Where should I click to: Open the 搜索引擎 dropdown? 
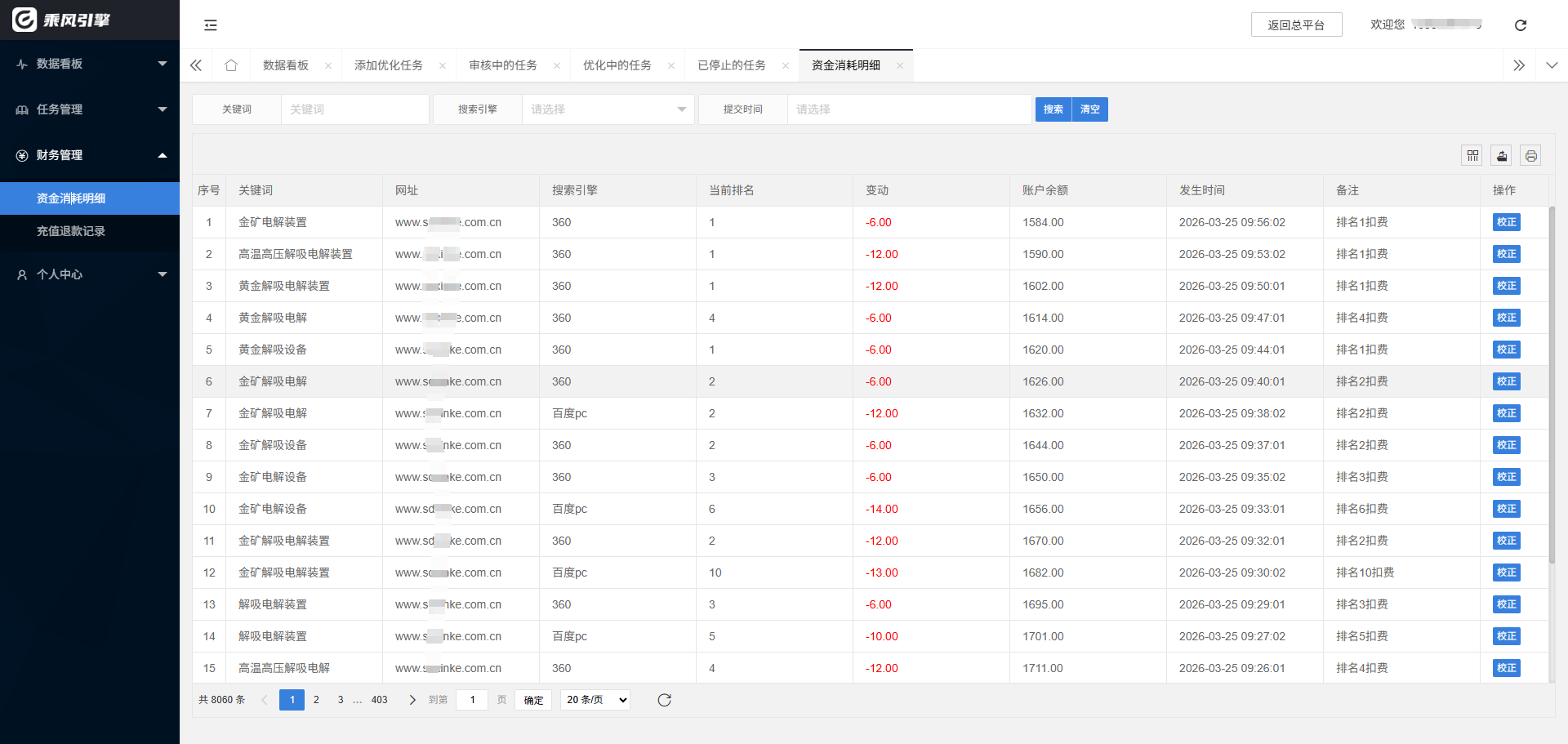pos(608,109)
